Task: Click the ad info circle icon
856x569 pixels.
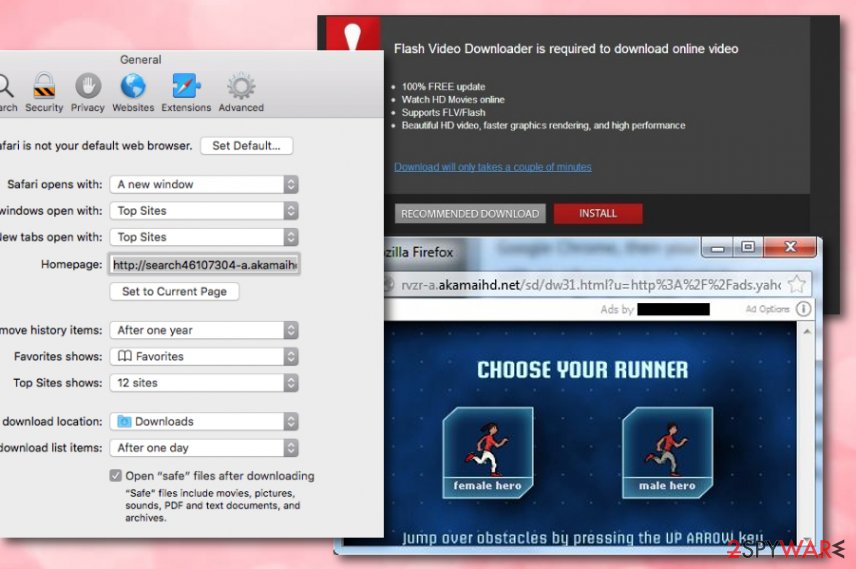Action: tap(804, 309)
